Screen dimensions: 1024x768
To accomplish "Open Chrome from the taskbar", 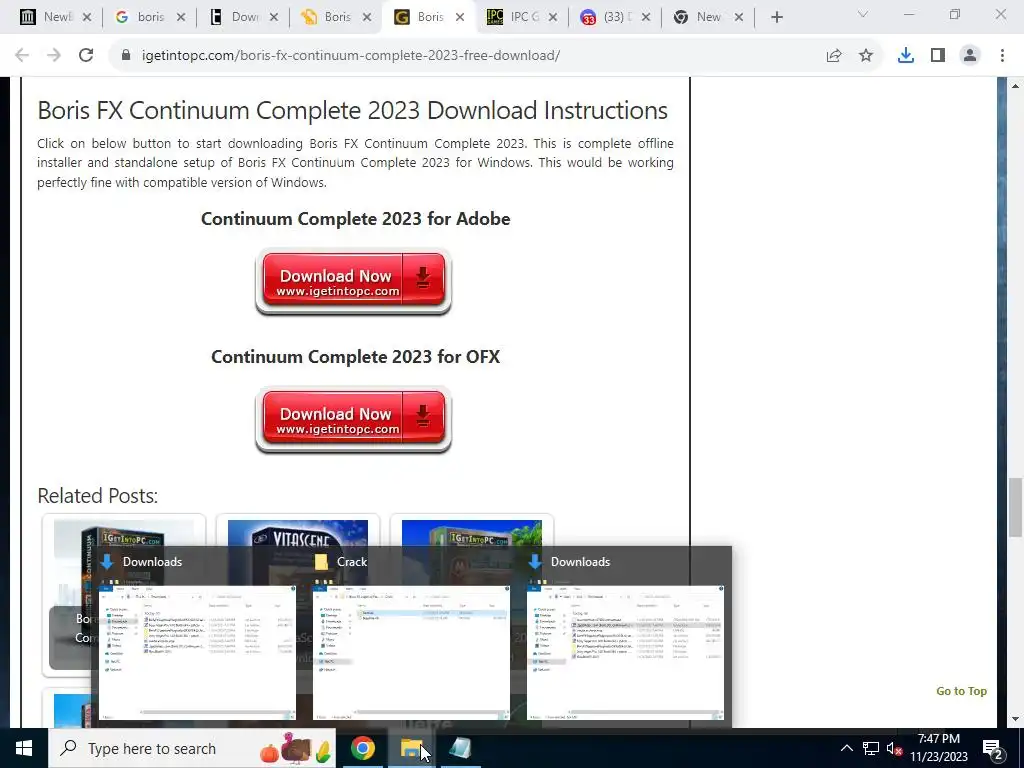I will [362, 748].
